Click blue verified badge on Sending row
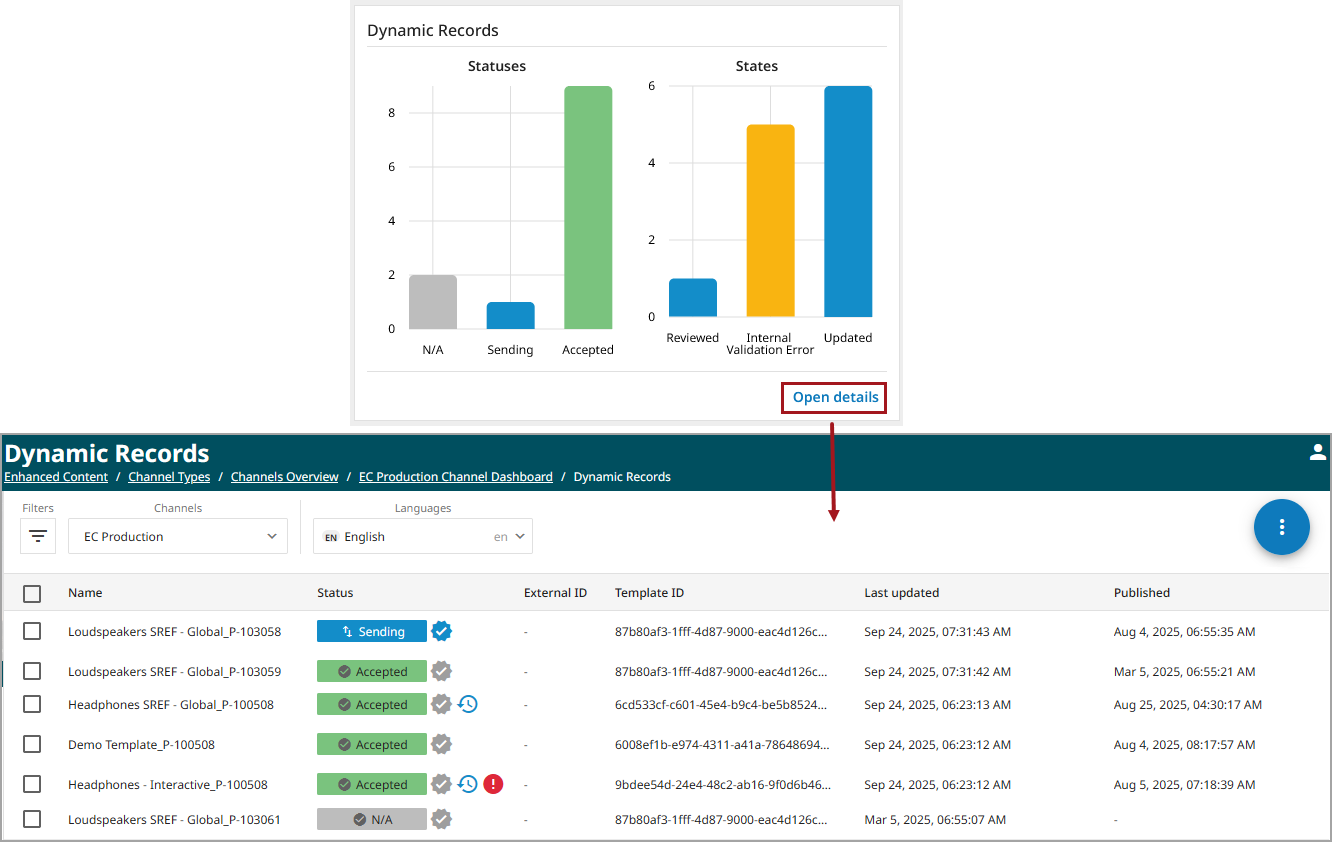The height and width of the screenshot is (842, 1332). click(441, 632)
